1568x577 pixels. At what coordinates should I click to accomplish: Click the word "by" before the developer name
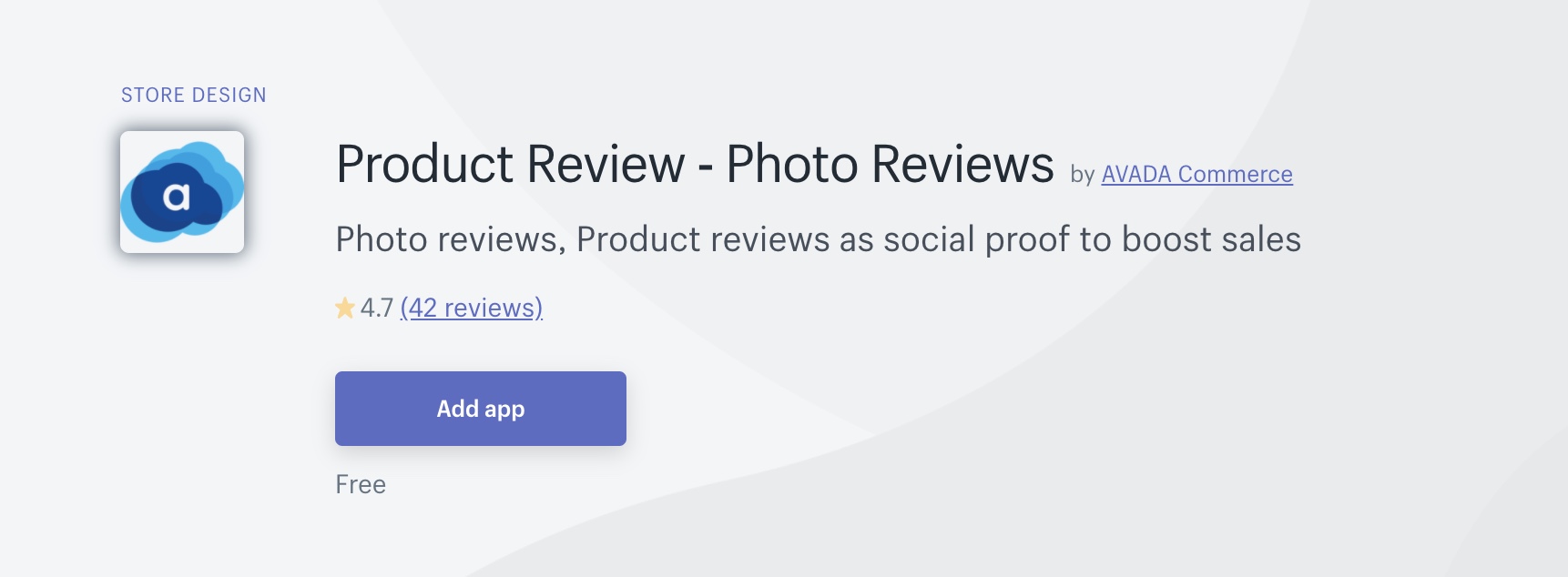1082,175
